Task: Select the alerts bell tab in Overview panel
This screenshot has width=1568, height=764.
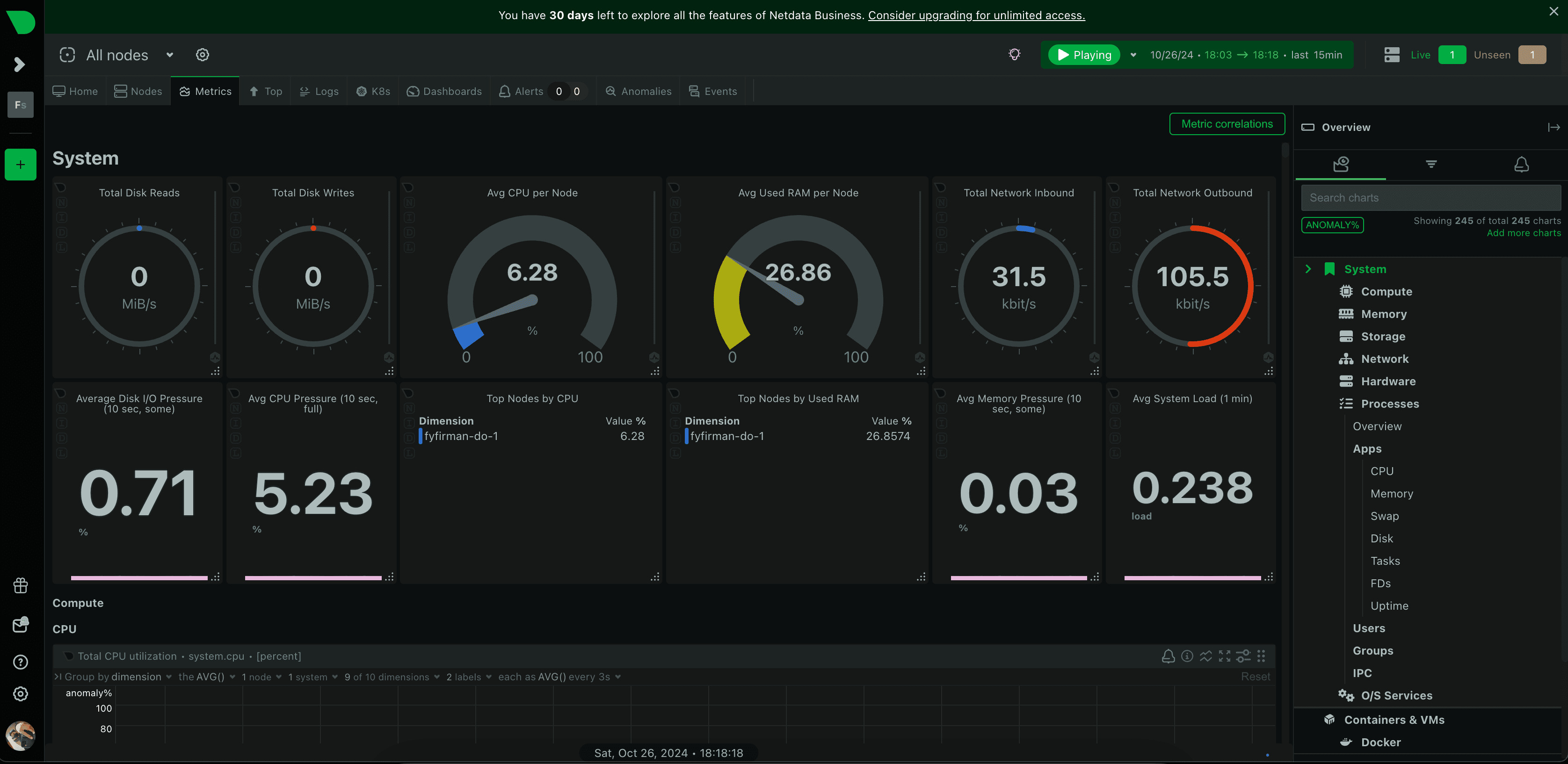Action: click(x=1521, y=164)
